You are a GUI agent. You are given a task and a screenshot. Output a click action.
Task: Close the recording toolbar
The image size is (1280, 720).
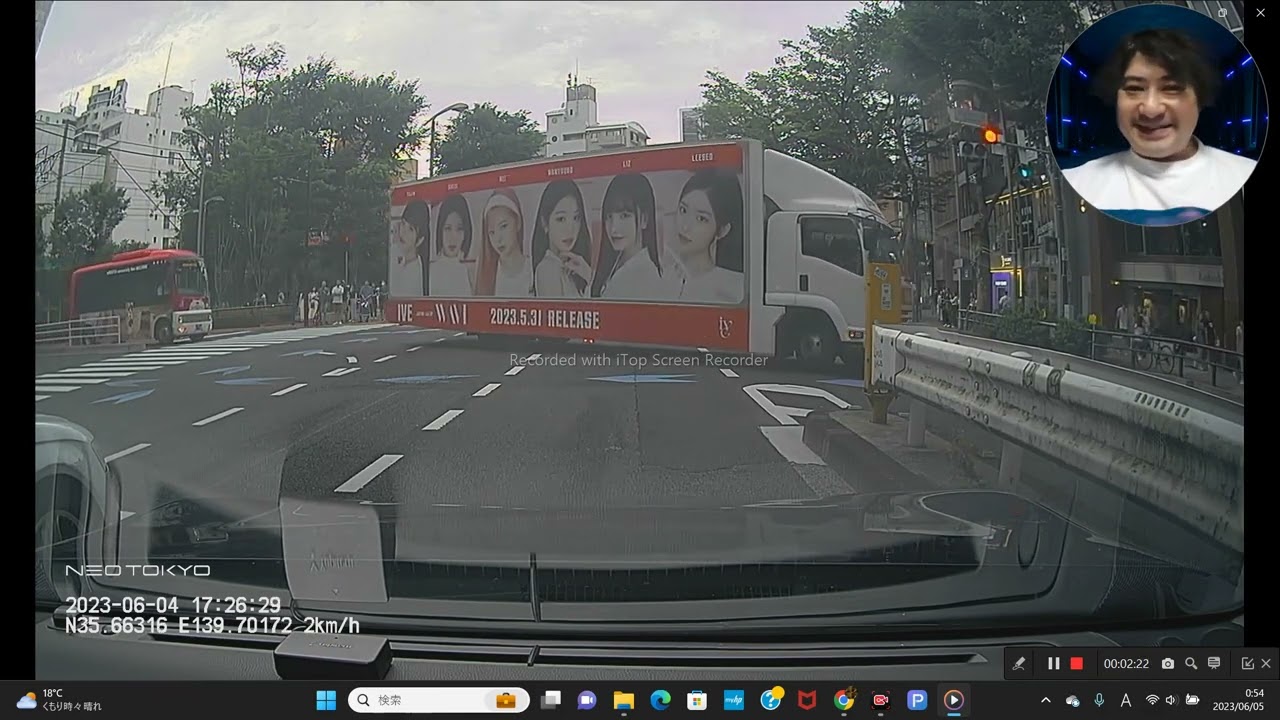point(1266,664)
